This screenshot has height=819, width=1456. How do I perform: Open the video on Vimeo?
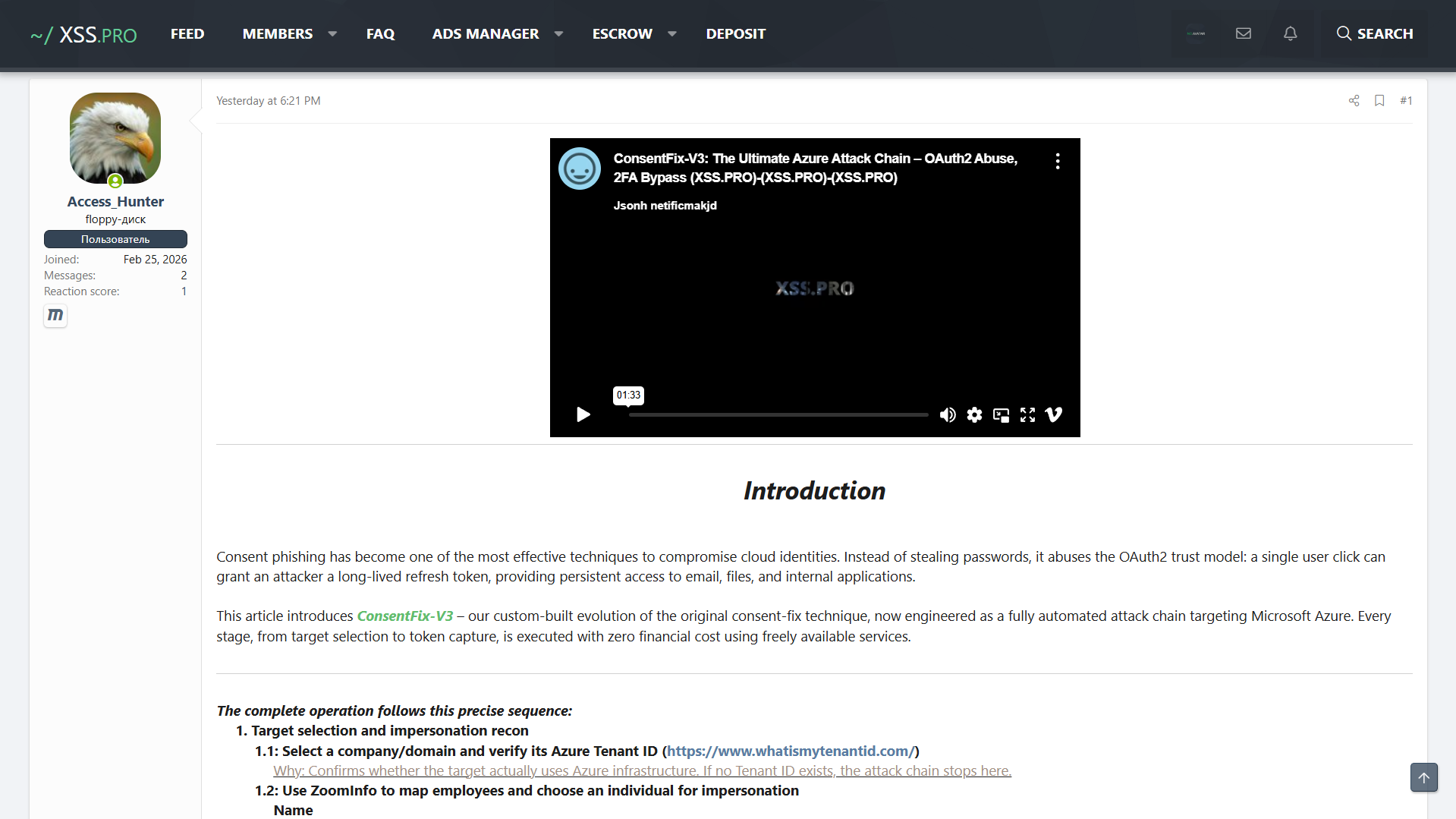(1053, 414)
